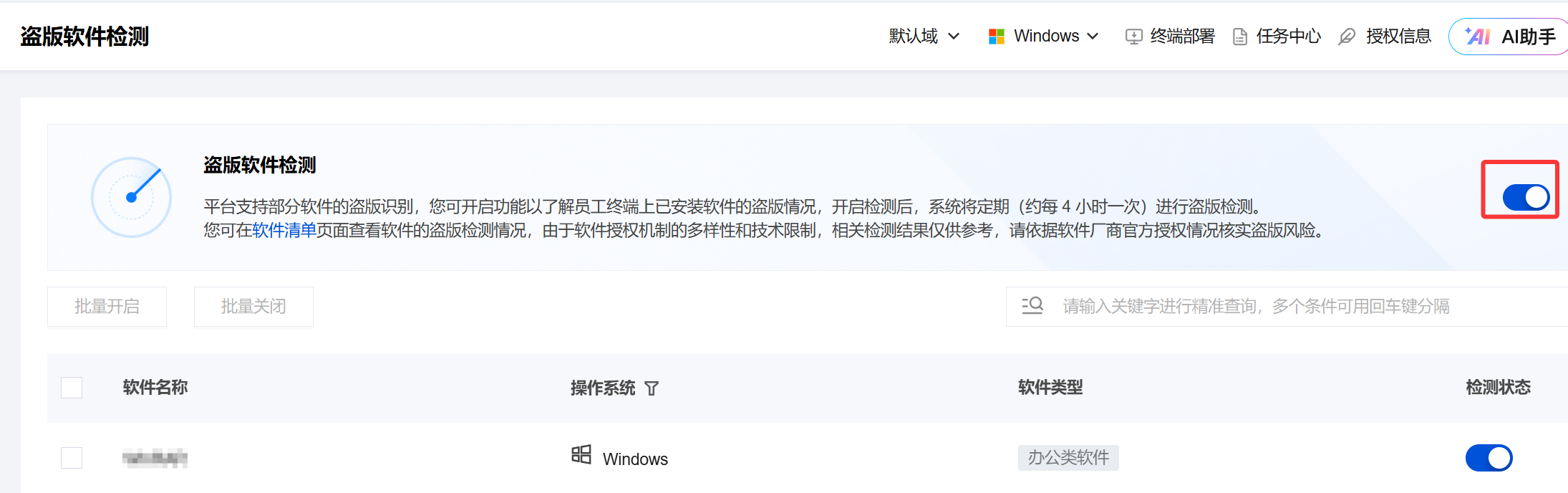Click the terminal deployment monitor icon
The width and height of the screenshot is (1568, 493).
tap(1133, 37)
